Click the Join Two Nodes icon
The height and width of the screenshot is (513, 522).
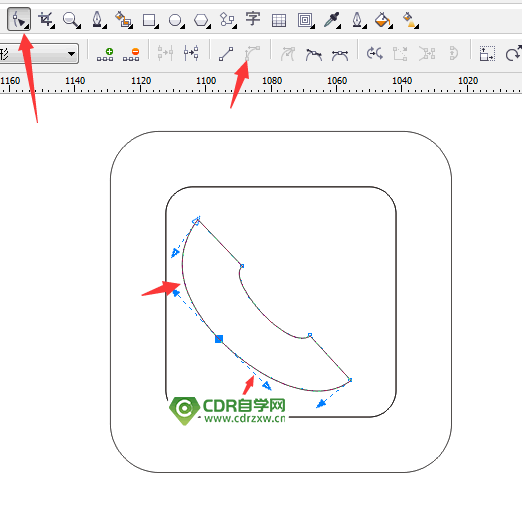point(165,53)
